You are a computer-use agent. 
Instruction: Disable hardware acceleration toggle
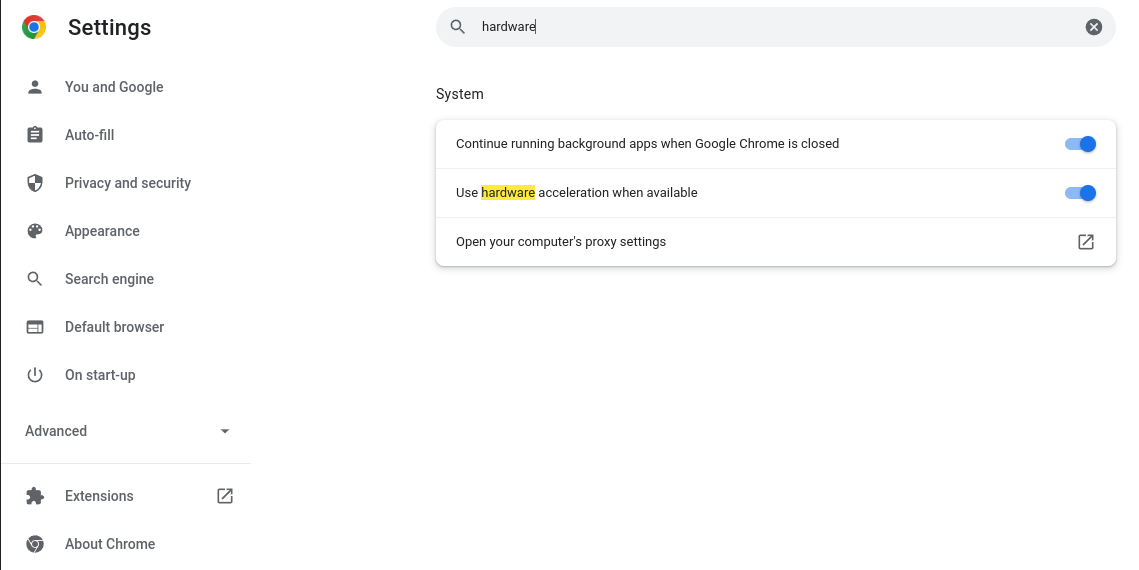1080,193
